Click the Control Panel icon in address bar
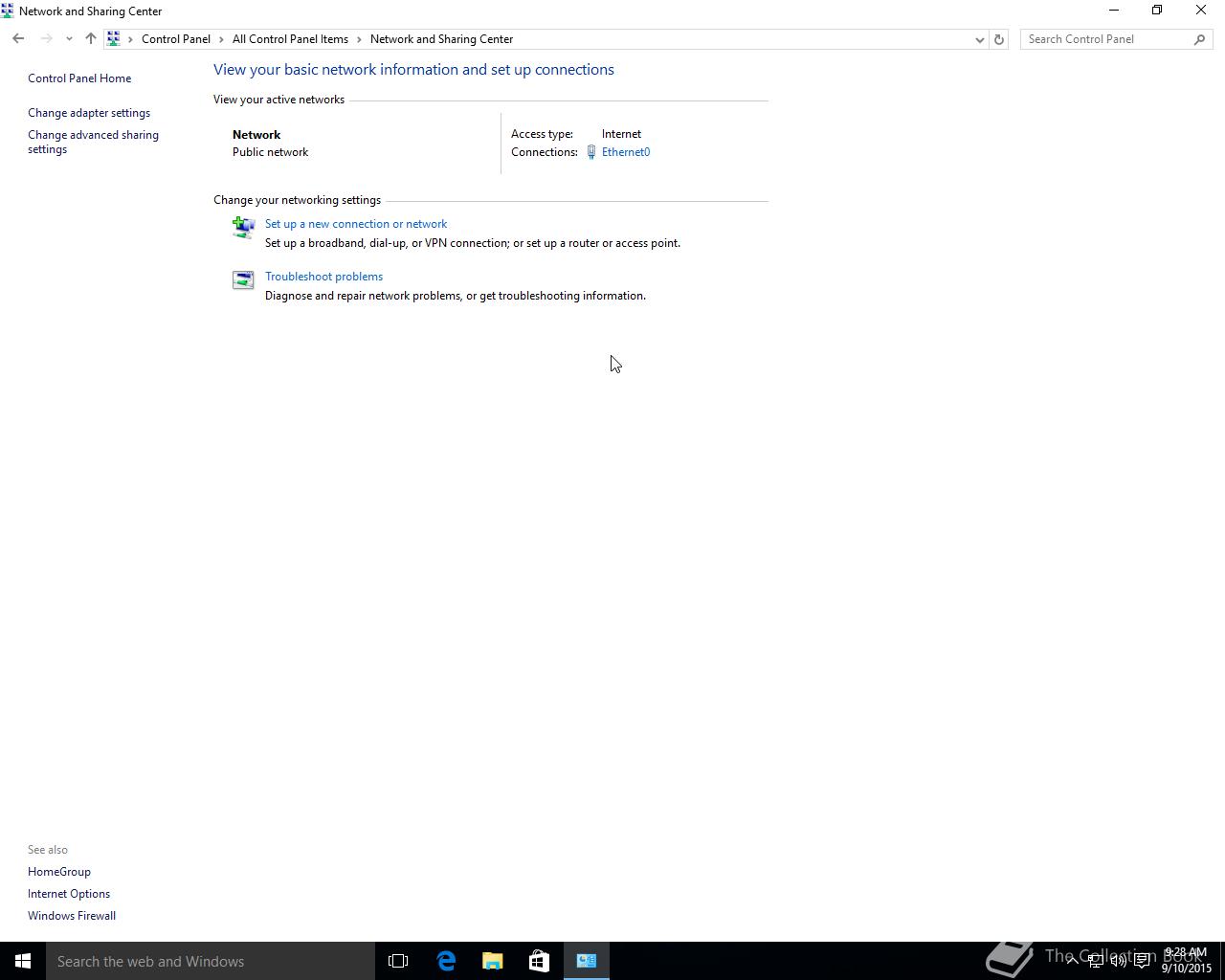Viewport: 1225px width, 980px height. click(114, 39)
